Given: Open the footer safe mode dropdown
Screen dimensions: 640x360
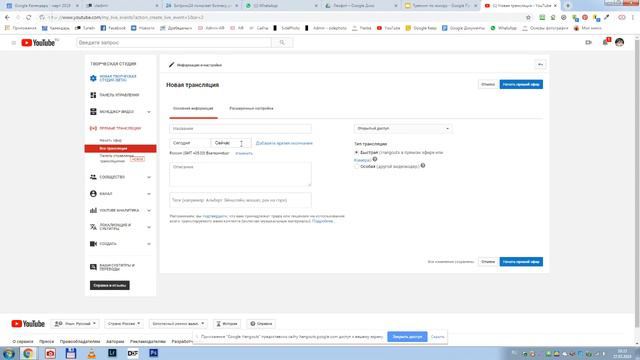Looking at the screenshot, I should click(x=178, y=324).
